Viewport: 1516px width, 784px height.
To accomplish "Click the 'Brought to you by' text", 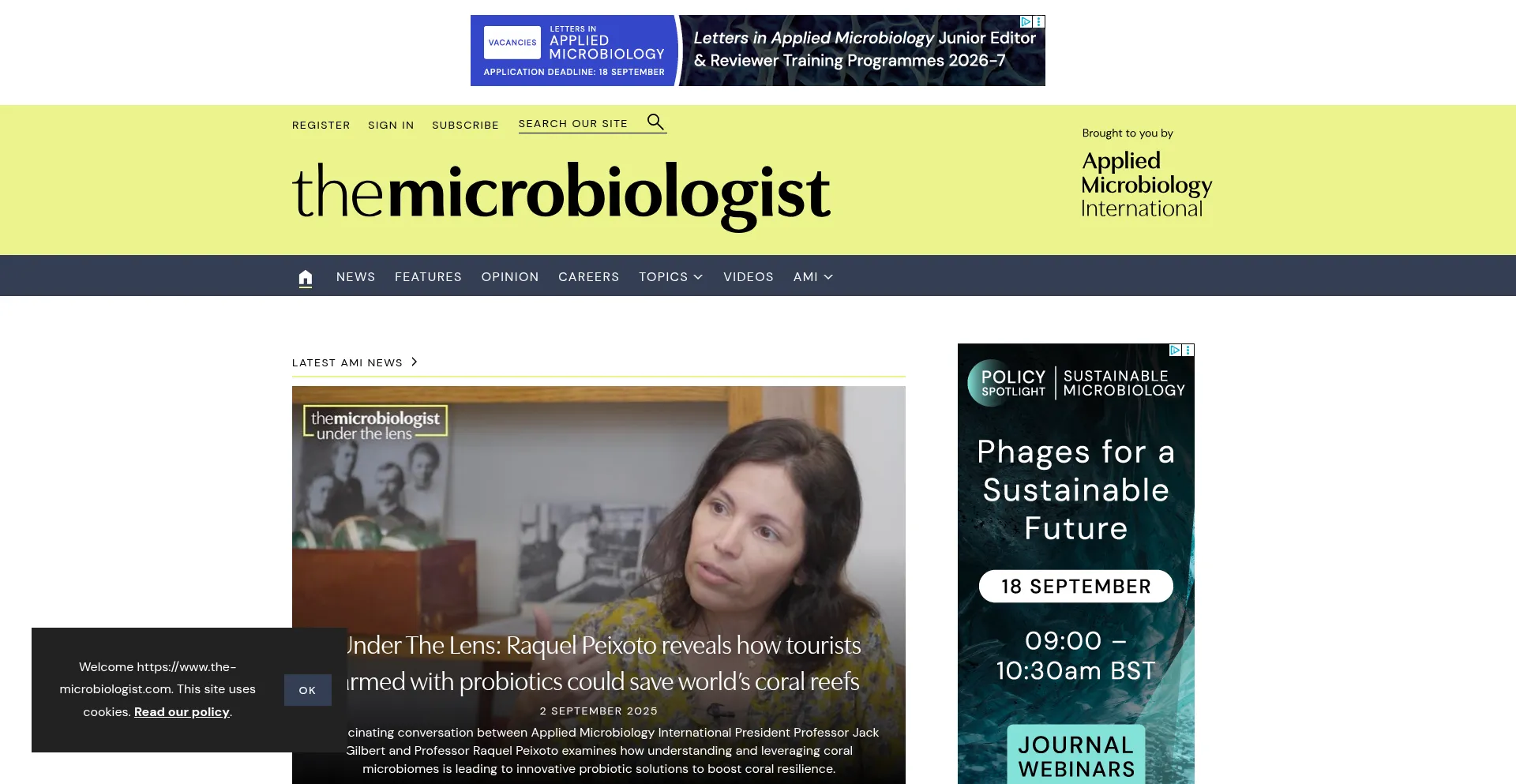I will (1128, 133).
